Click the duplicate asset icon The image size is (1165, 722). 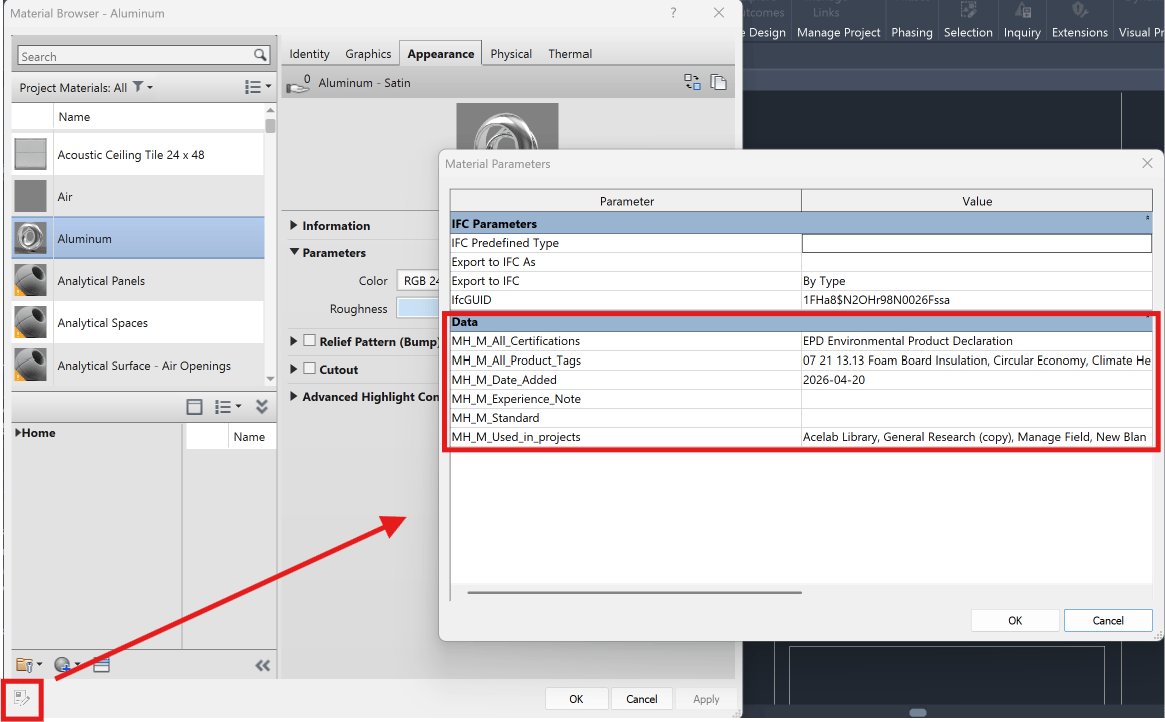pos(718,82)
